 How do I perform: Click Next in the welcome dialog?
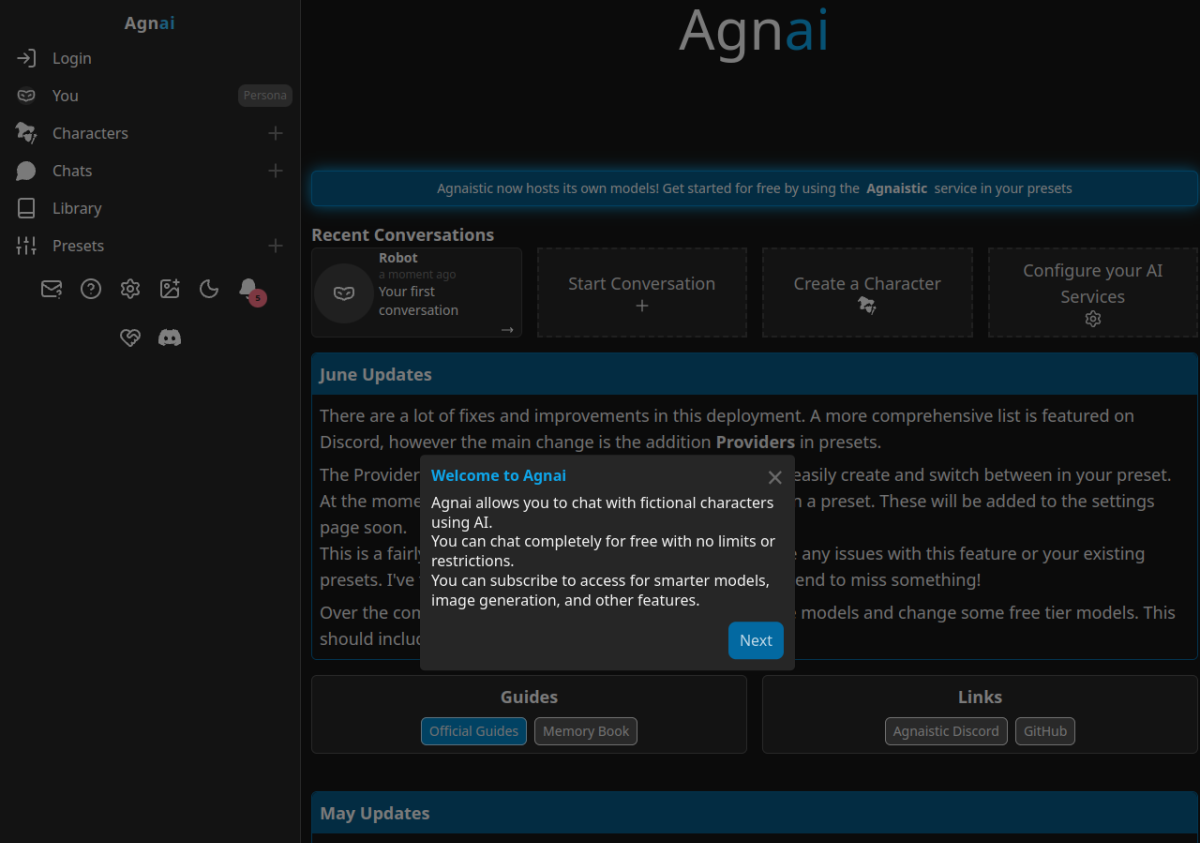[x=756, y=641]
